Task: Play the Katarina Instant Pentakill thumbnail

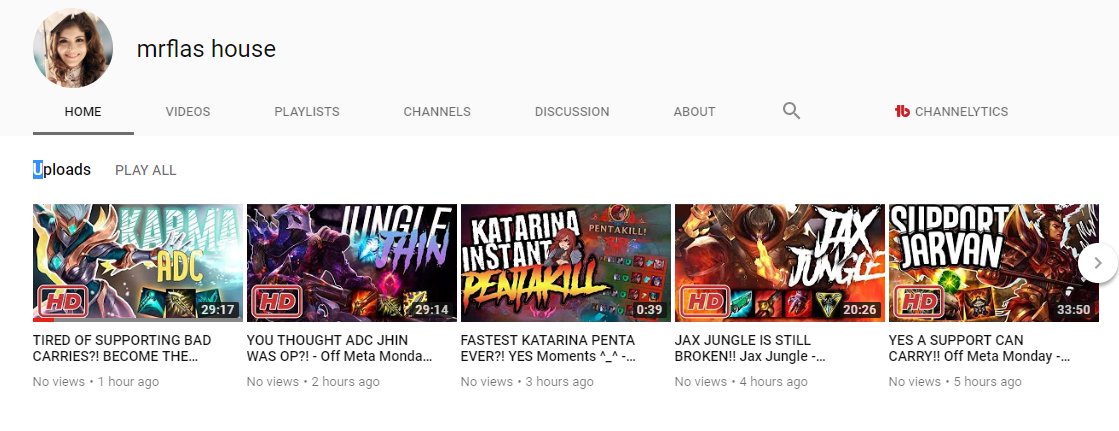Action: pos(566,263)
